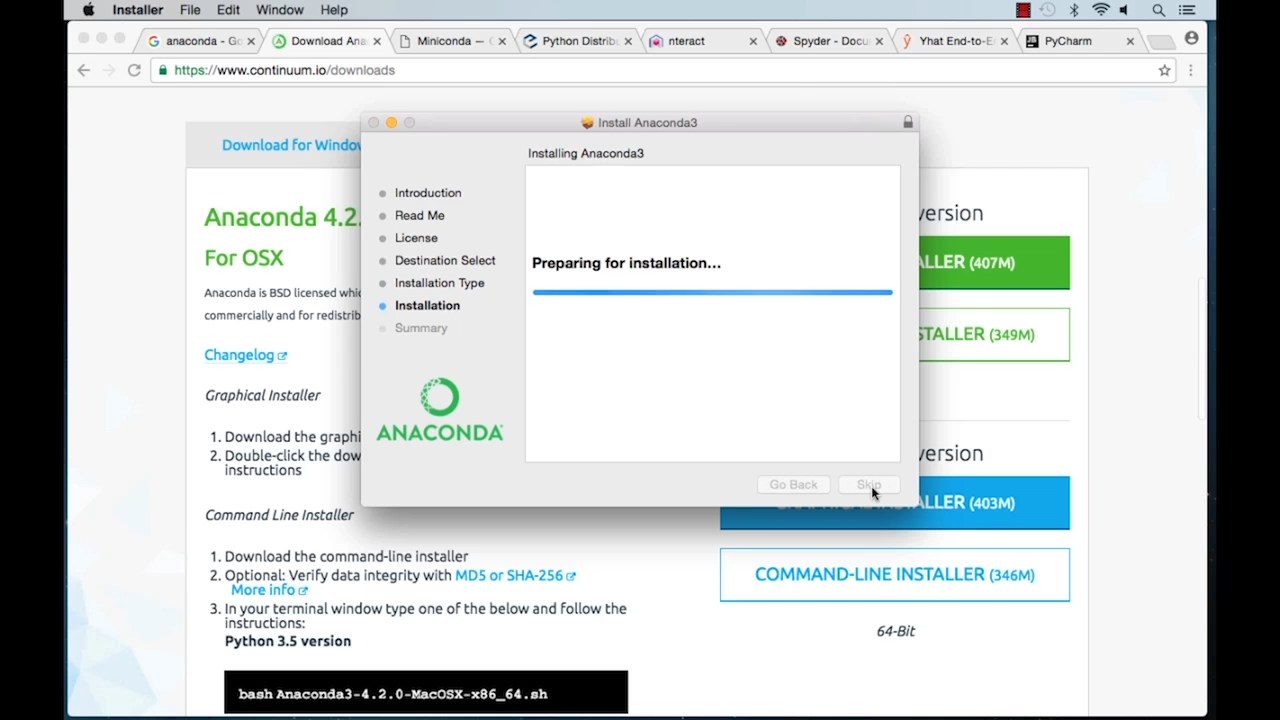Click the Go Back button in installer
The width and height of the screenshot is (1280, 720).
(794, 485)
